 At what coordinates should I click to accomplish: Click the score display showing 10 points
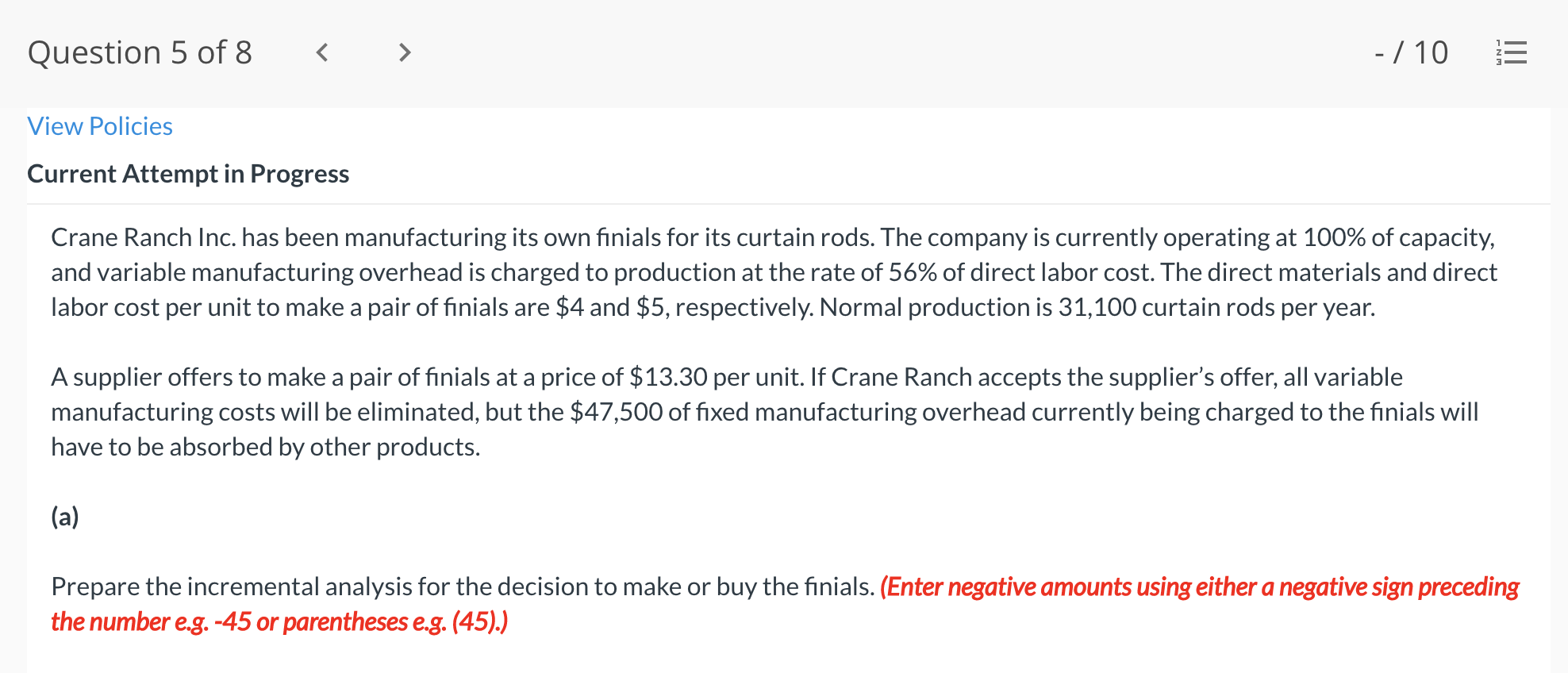tap(1411, 52)
